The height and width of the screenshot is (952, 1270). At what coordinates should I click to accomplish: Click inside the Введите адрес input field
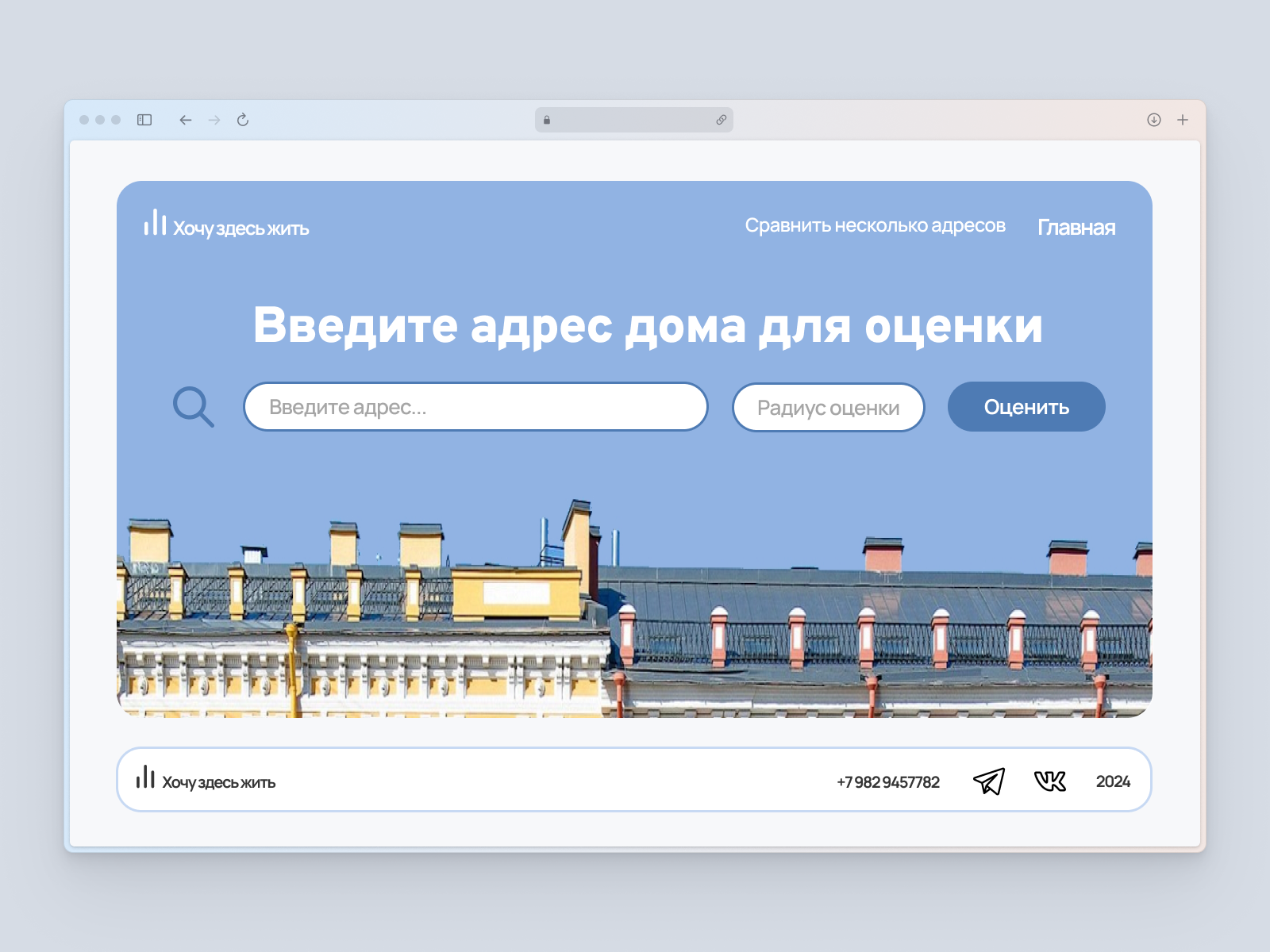coord(475,407)
